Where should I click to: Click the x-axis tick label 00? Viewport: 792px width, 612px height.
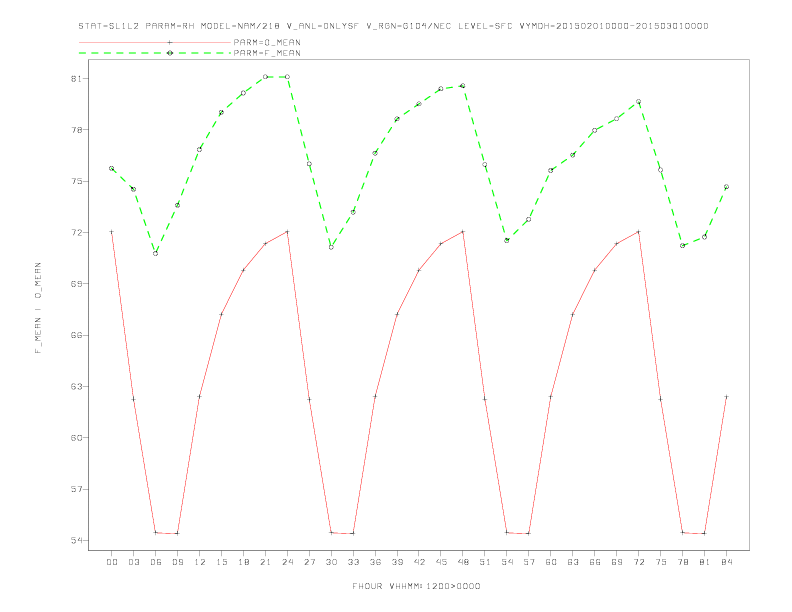[x=112, y=562]
